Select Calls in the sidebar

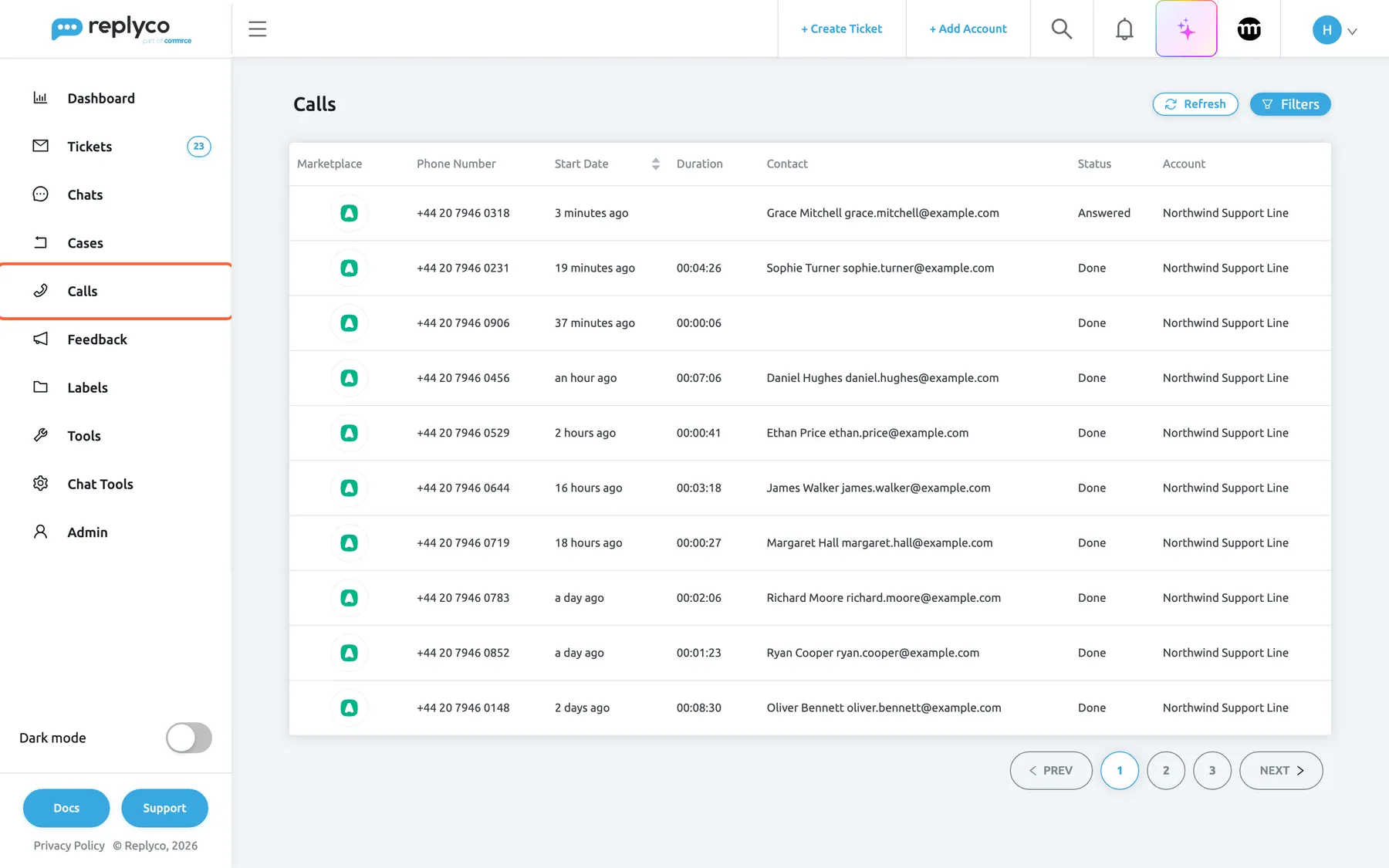pyautogui.click(x=116, y=291)
